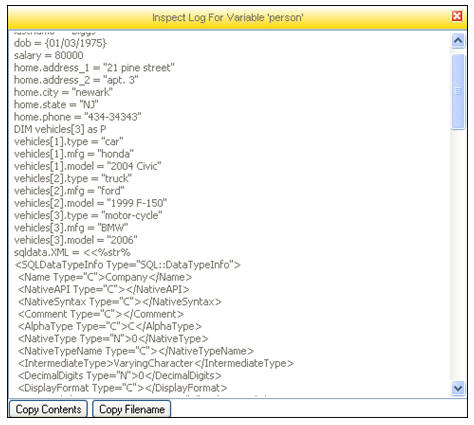Click the vehicles[1].model 2004 Civic line
The height and width of the screenshot is (425, 474).
88,166
